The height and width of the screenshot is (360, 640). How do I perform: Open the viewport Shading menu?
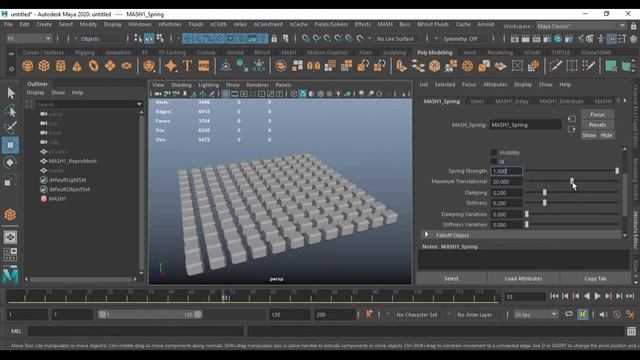click(181, 85)
